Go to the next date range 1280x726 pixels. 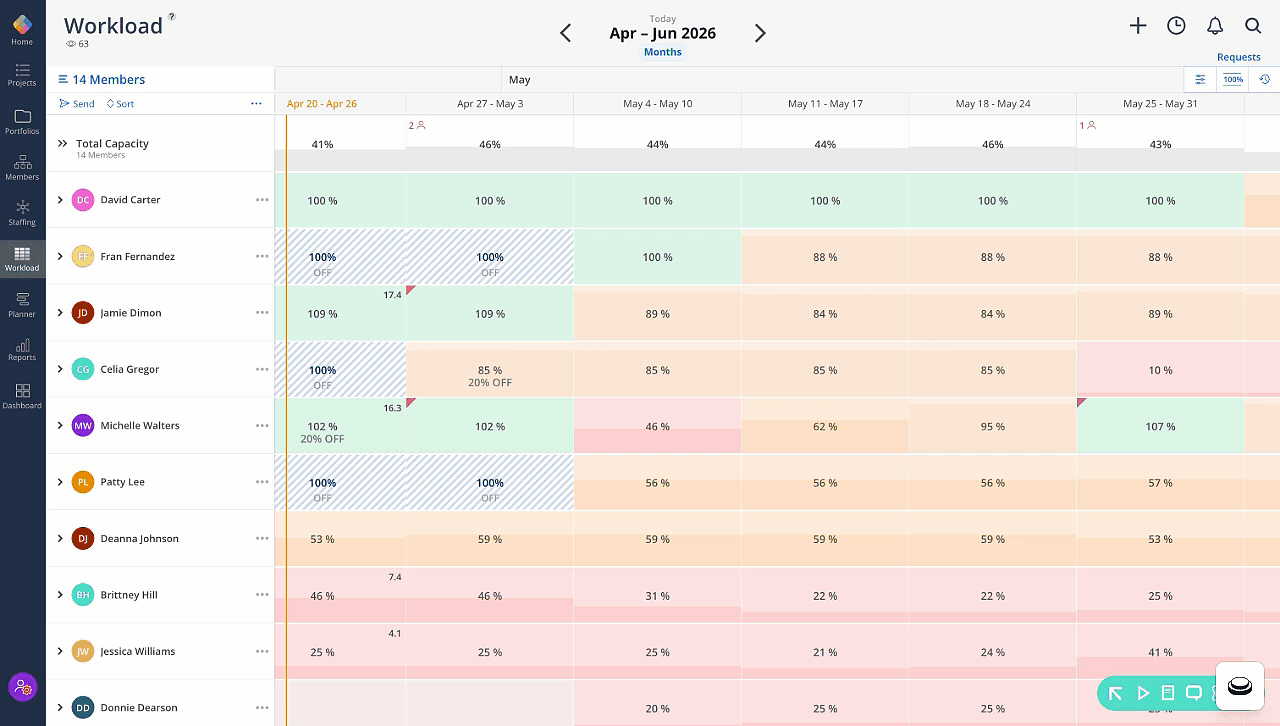click(760, 33)
